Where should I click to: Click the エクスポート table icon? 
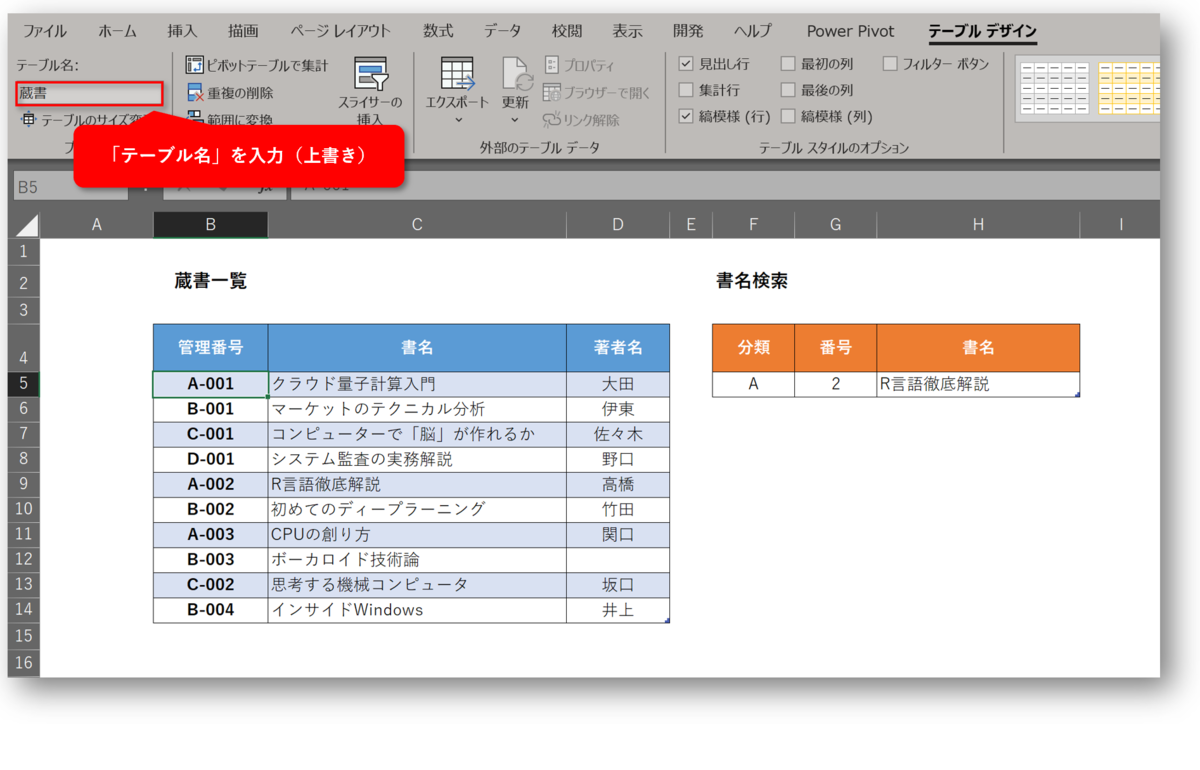tap(457, 75)
